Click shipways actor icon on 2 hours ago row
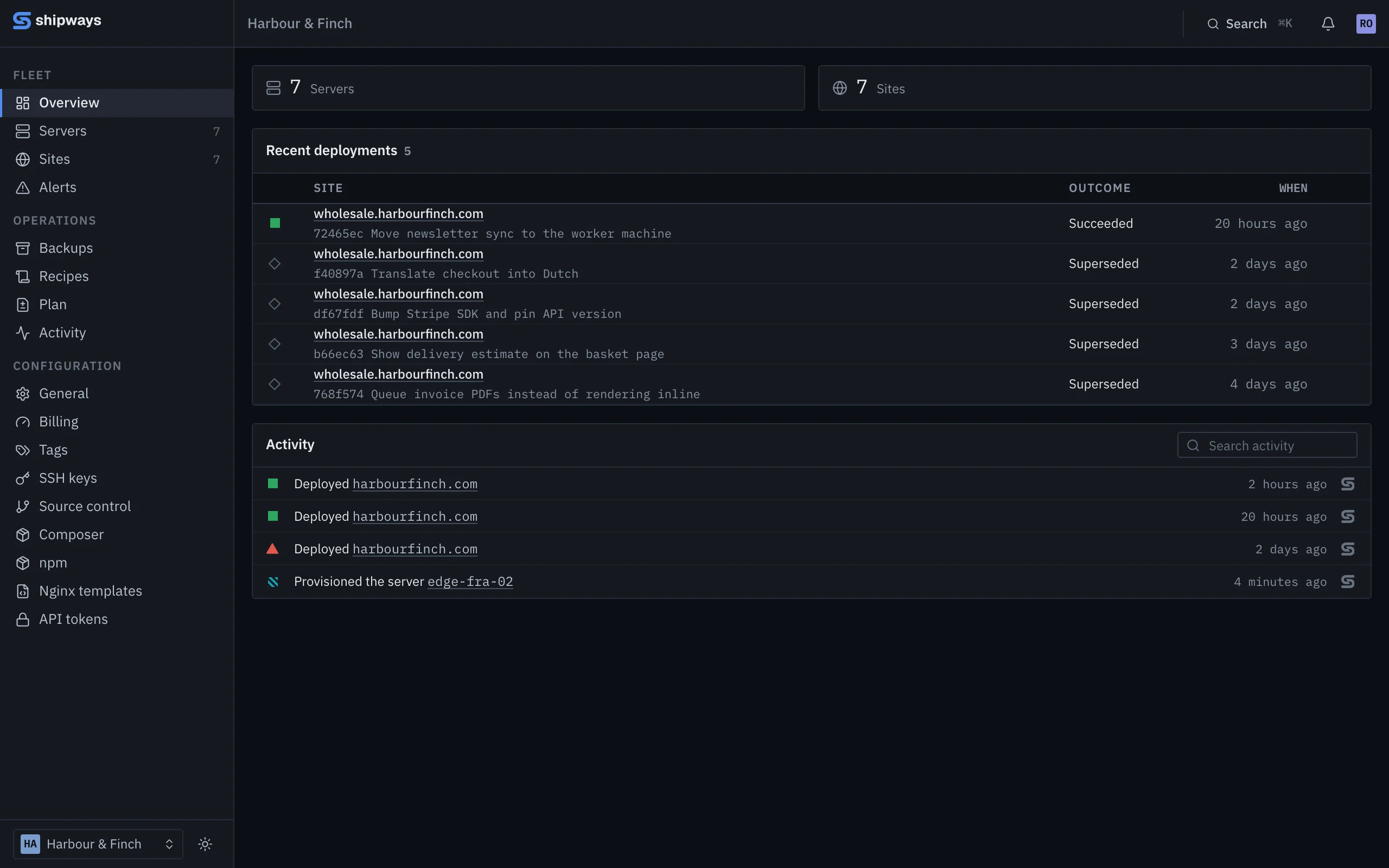 click(x=1348, y=484)
